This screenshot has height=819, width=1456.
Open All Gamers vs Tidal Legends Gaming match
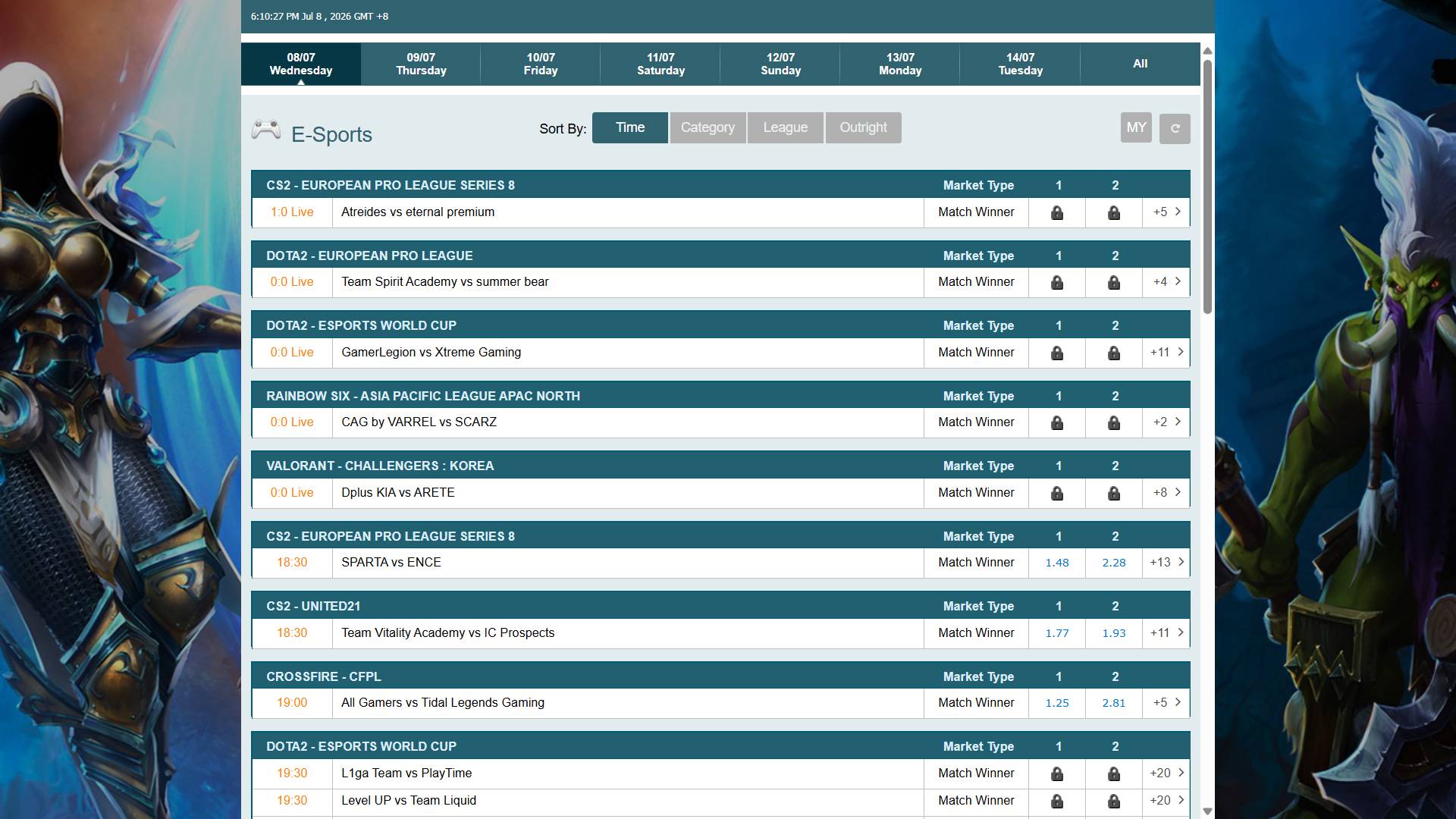click(443, 703)
